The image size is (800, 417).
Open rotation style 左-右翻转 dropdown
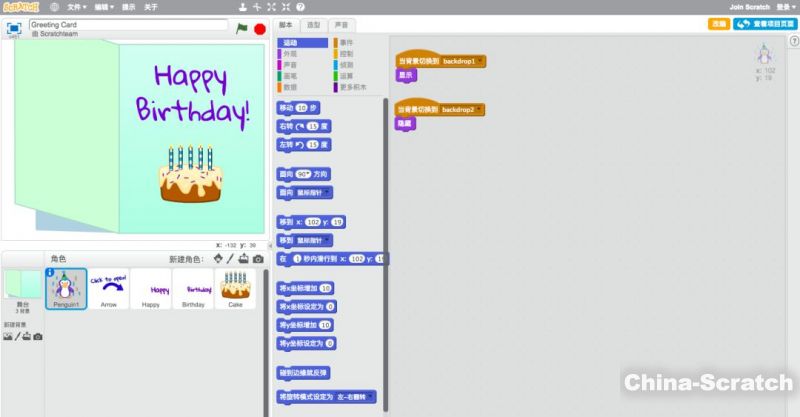tap(370, 397)
